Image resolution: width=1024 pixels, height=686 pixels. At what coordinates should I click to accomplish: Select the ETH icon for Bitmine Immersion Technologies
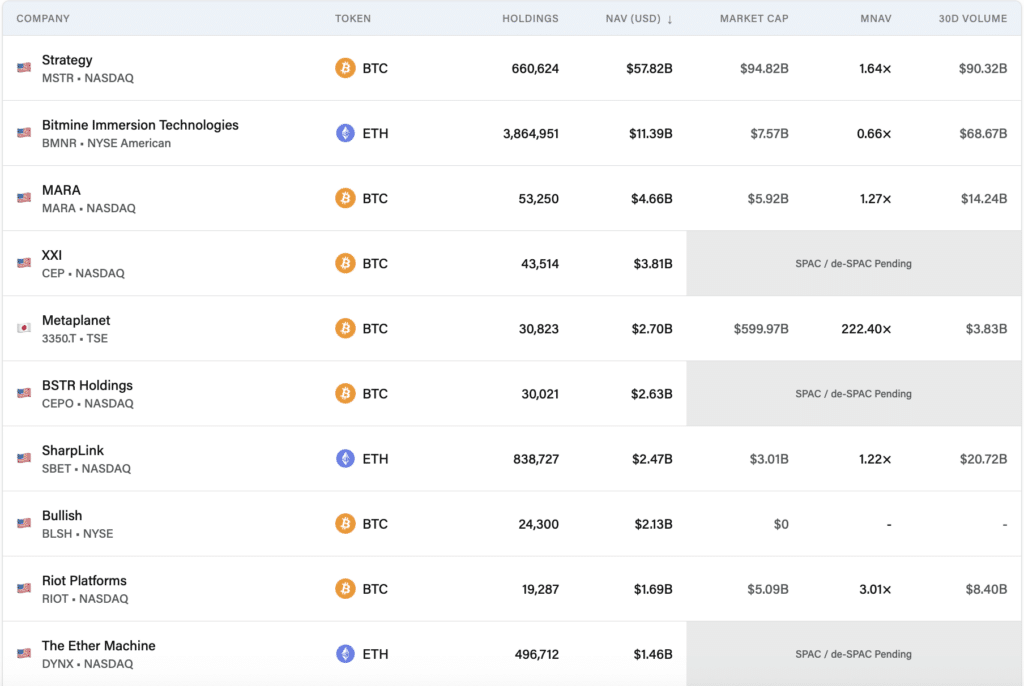click(344, 133)
